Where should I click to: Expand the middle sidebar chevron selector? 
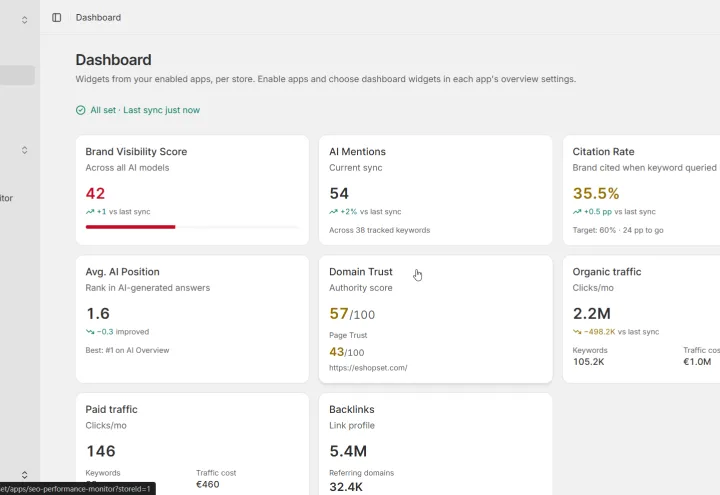pyautogui.click(x=24, y=150)
